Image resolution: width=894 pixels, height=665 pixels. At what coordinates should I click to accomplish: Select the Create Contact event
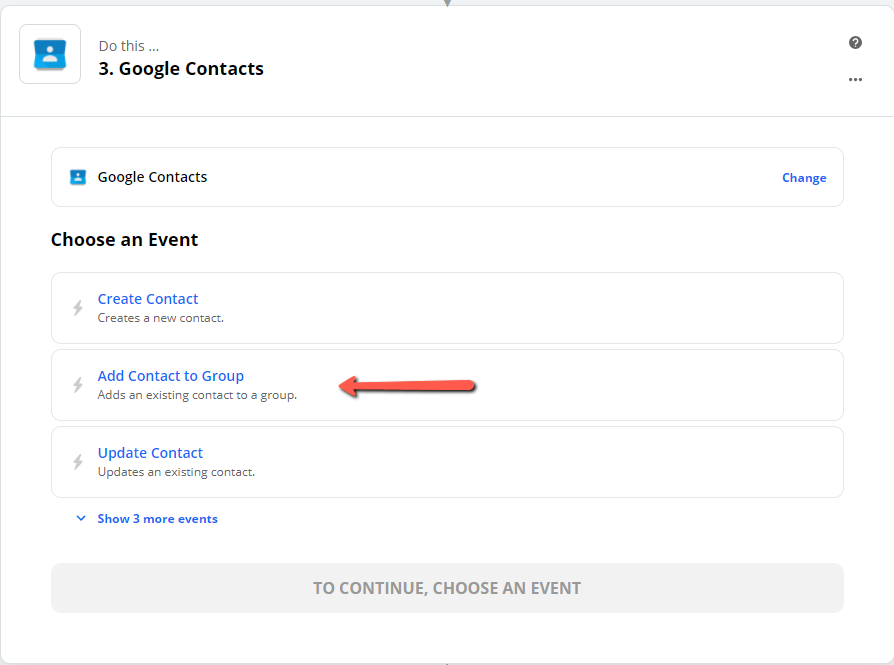(448, 308)
